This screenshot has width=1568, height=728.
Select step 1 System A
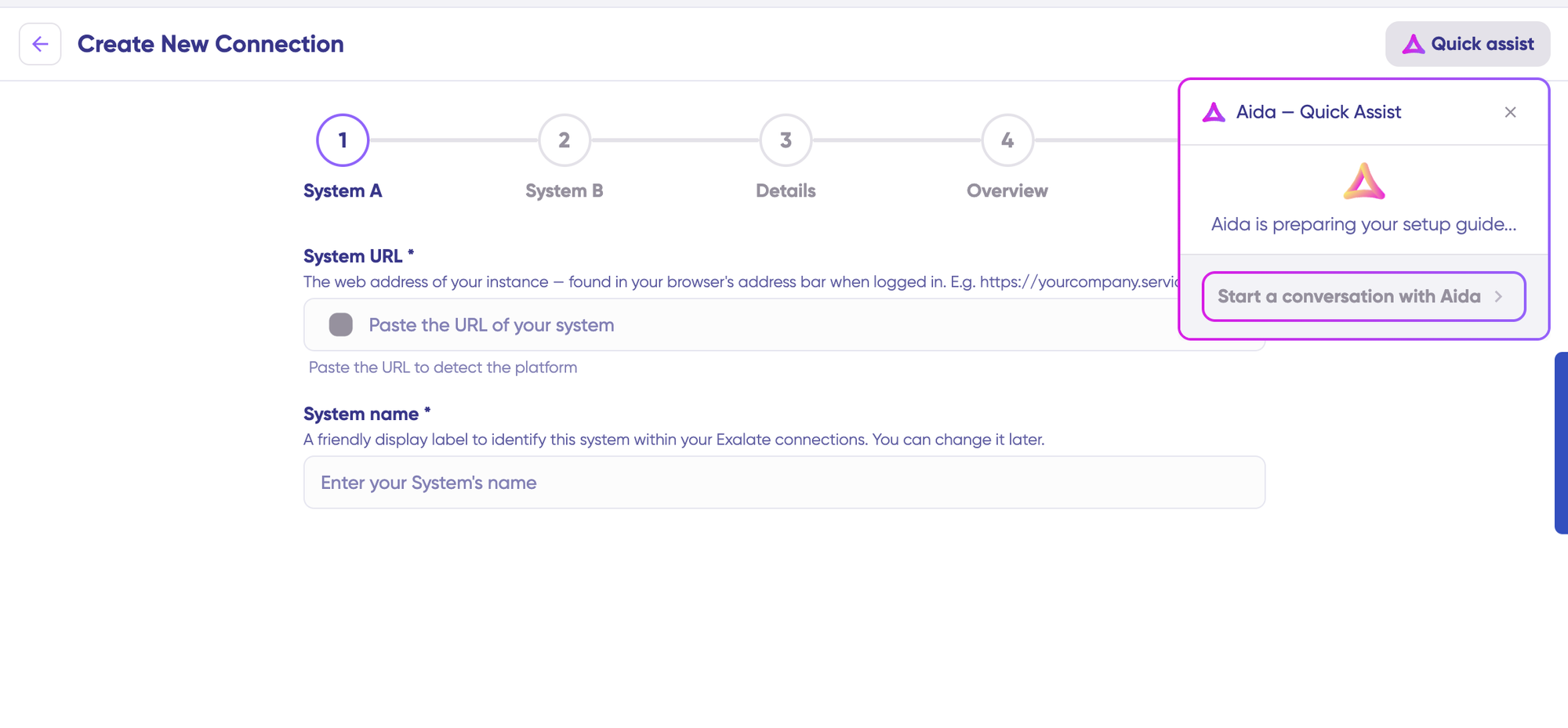343,140
